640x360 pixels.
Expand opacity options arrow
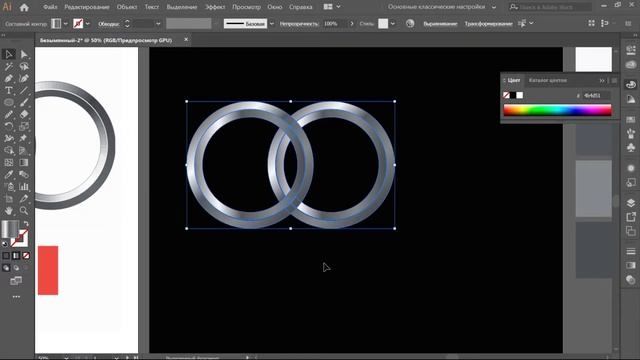coord(352,24)
